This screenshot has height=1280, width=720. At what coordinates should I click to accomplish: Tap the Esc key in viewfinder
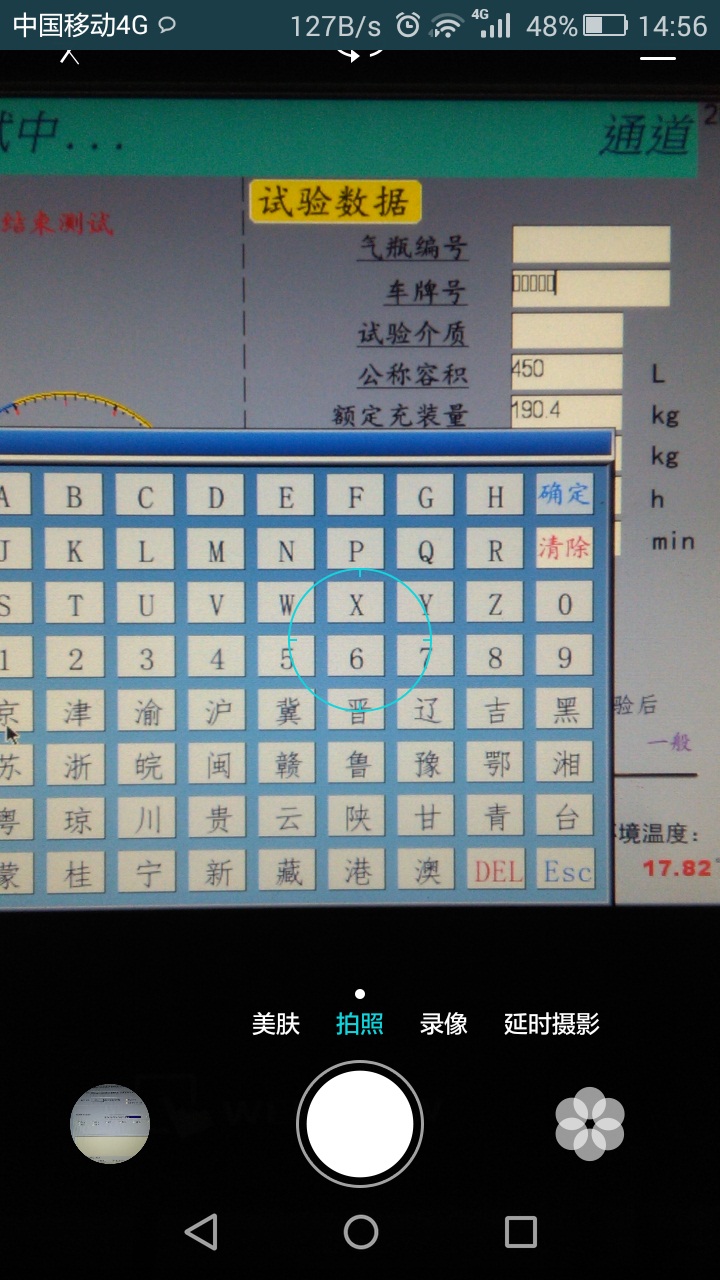coord(566,872)
